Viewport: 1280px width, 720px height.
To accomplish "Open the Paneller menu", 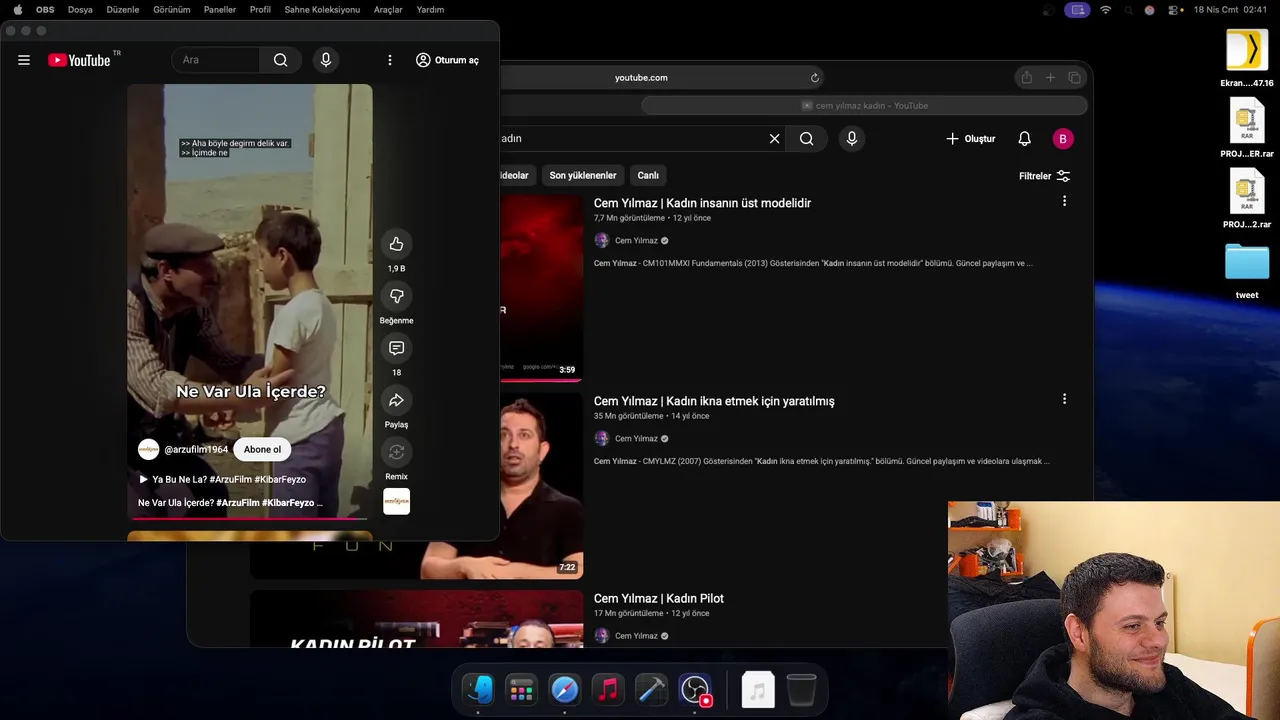I will 220,10.
